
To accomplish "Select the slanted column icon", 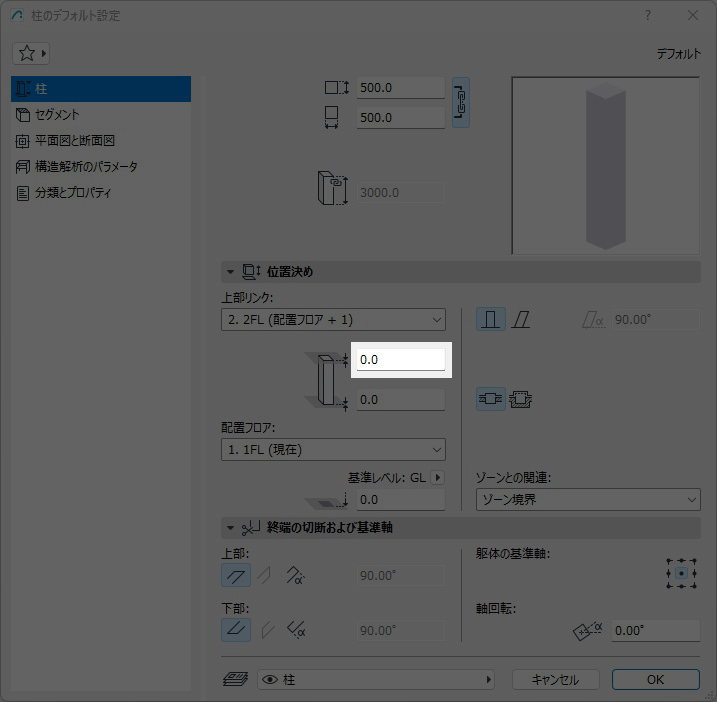I will coord(521,319).
